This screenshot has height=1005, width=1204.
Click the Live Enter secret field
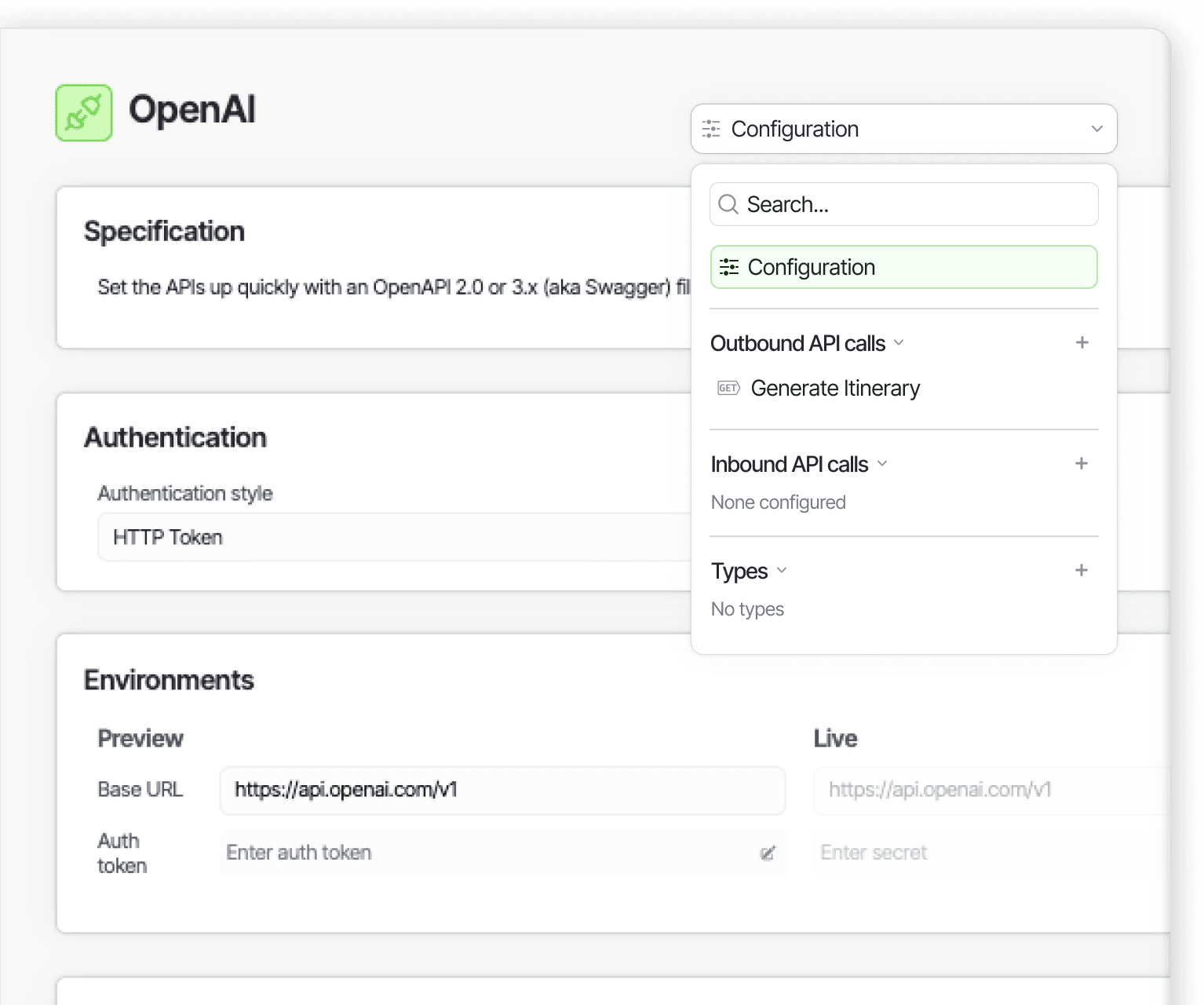click(992, 853)
